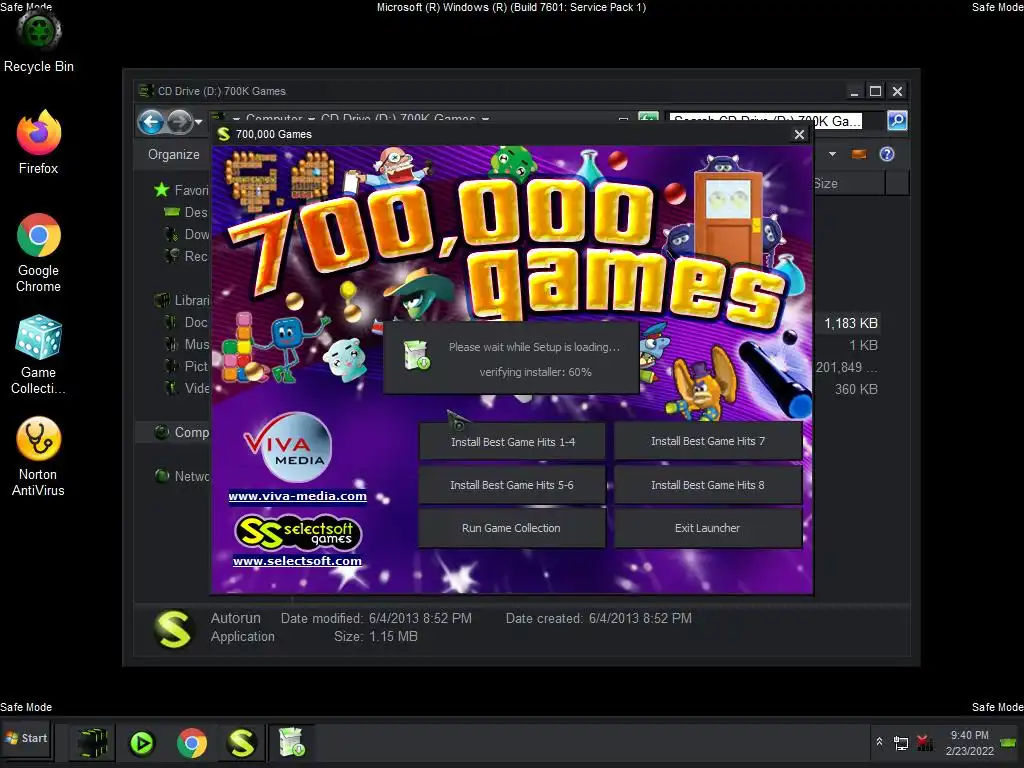Click the Explorer Forward arrow button
This screenshot has width=1024, height=768.
(x=179, y=122)
